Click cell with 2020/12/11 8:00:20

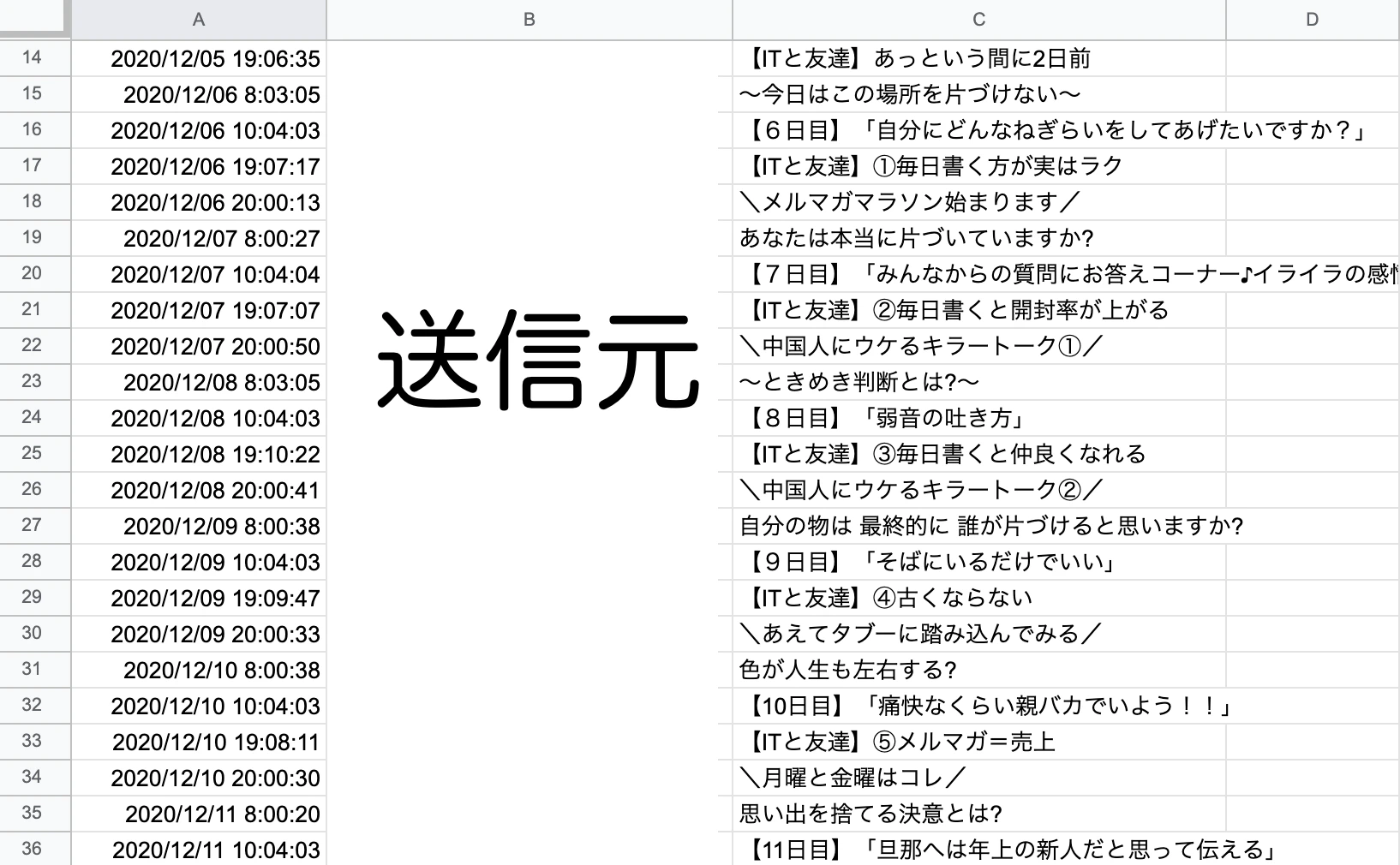click(199, 814)
